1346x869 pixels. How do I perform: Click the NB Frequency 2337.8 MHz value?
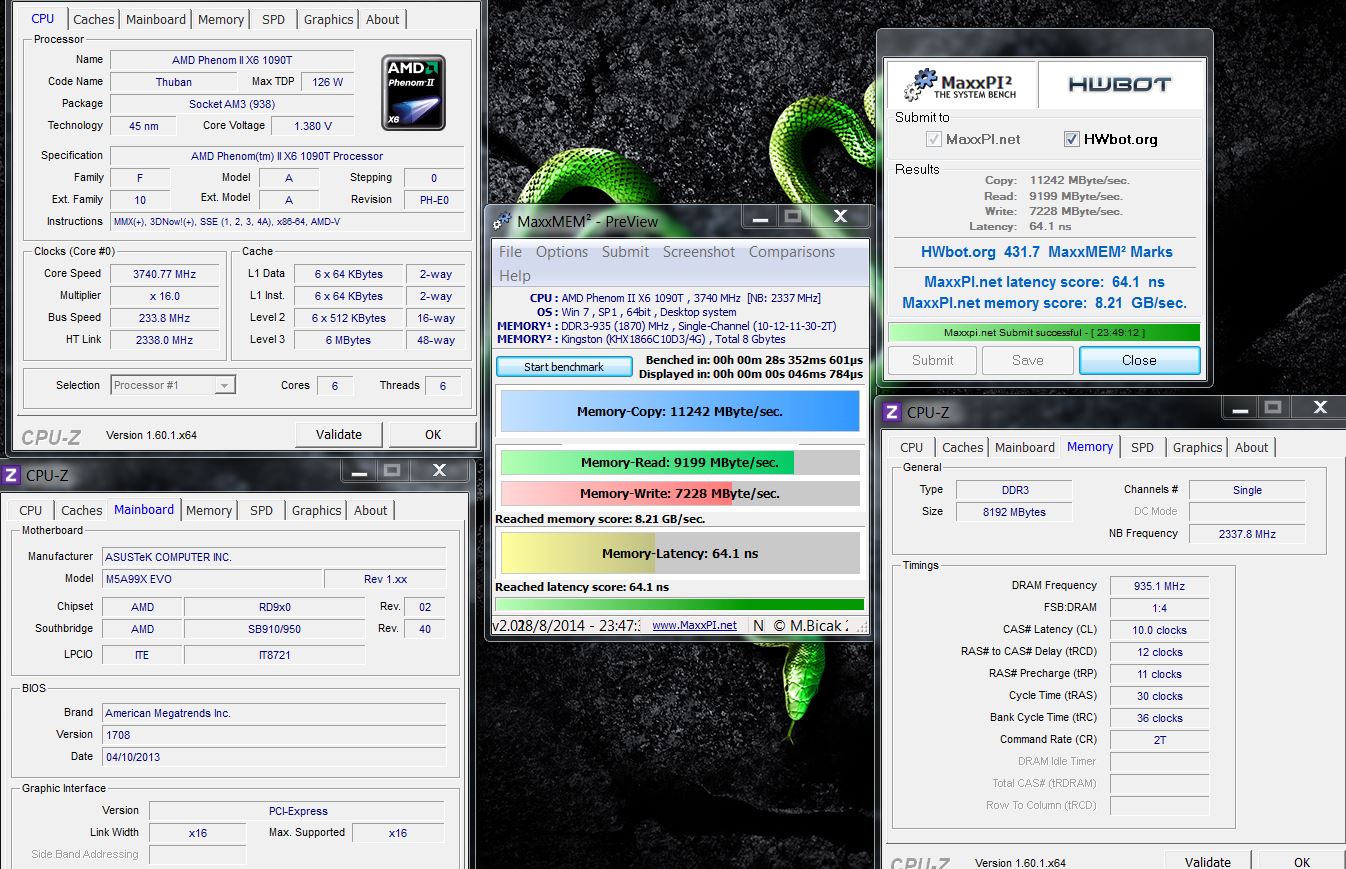click(1247, 534)
